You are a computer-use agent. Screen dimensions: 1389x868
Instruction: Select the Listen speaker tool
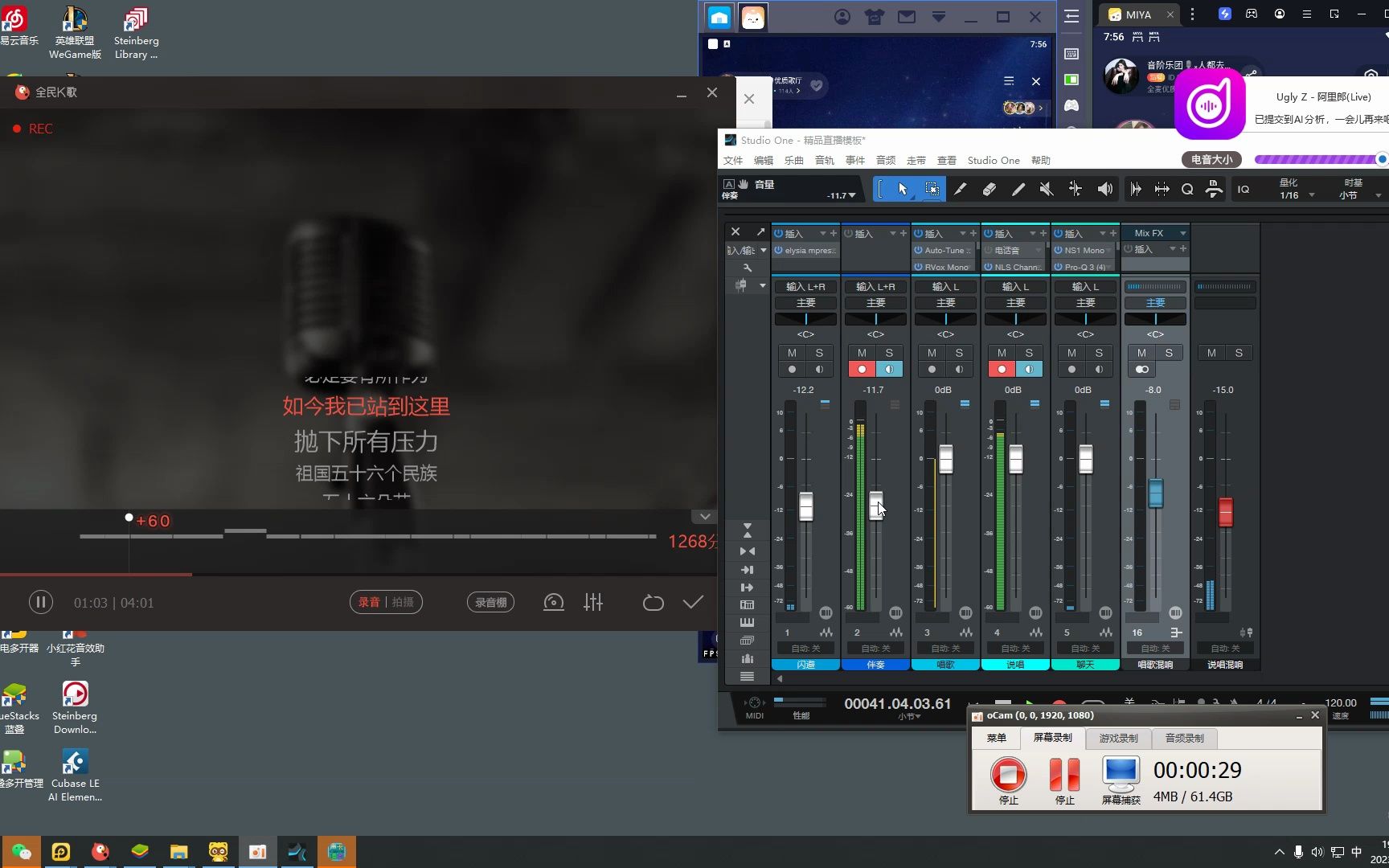1105,189
